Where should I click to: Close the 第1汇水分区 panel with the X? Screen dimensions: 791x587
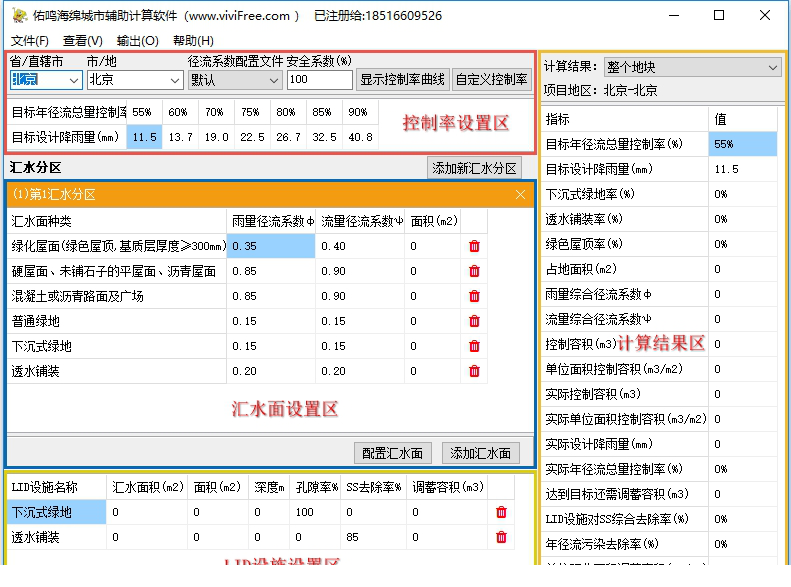[521, 195]
